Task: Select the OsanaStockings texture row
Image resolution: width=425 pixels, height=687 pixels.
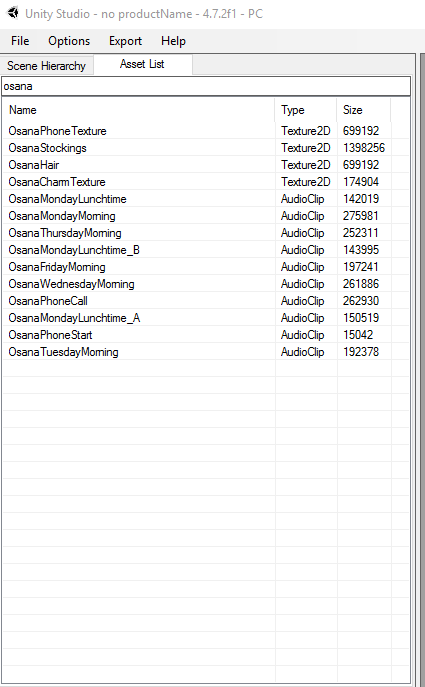Action: 206,148
